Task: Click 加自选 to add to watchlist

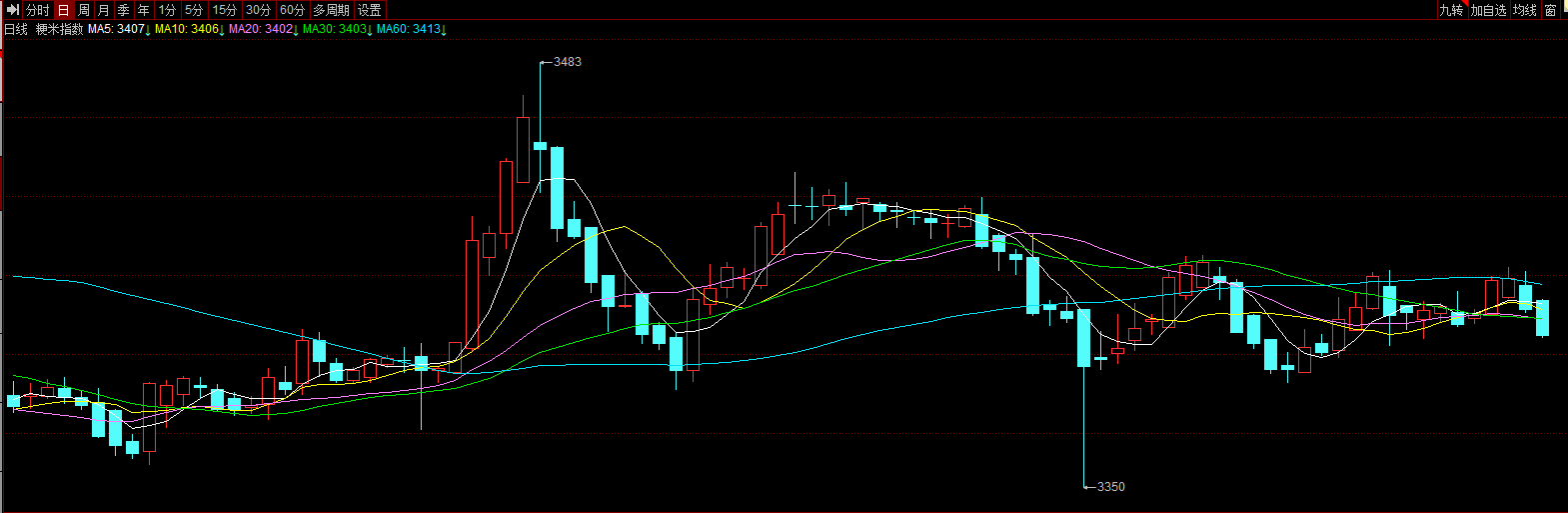Action: (x=1488, y=10)
